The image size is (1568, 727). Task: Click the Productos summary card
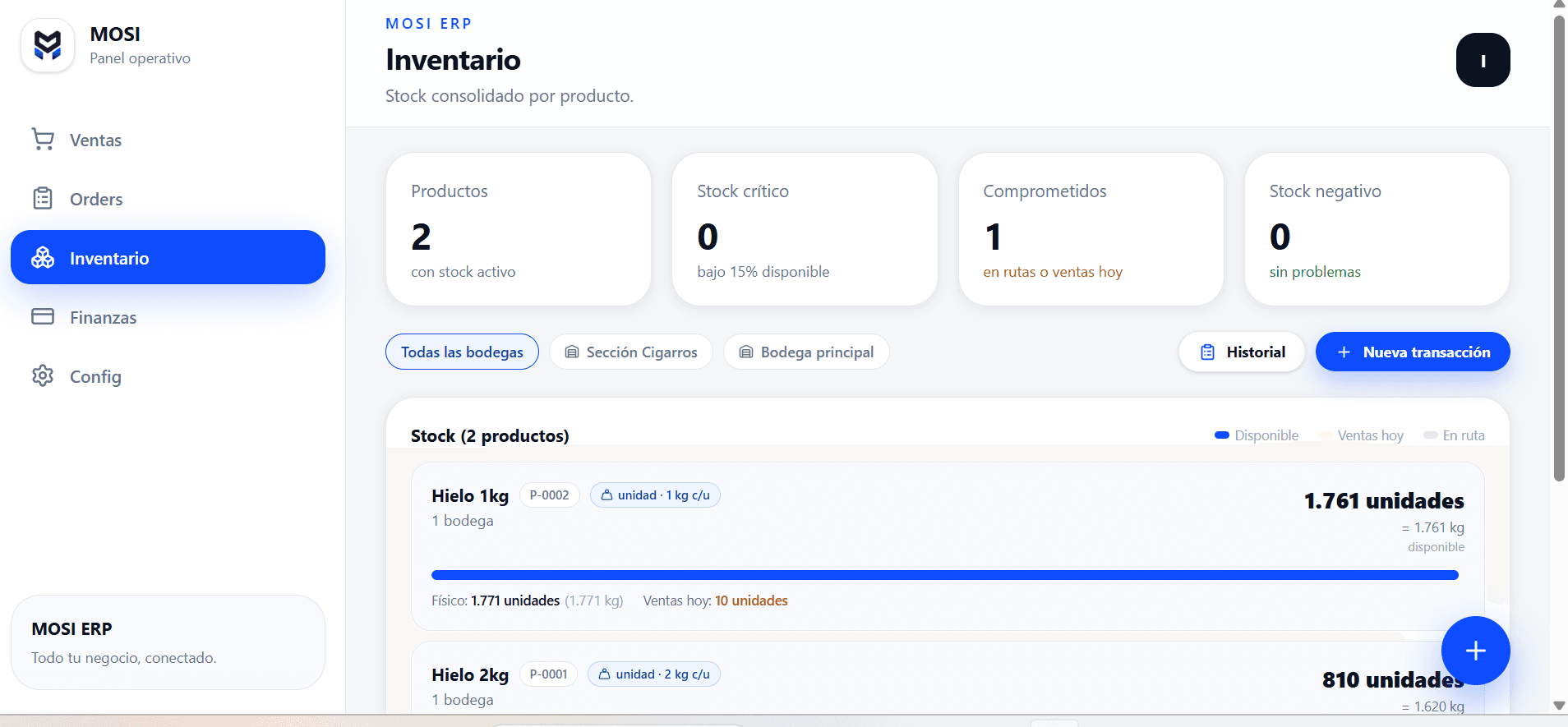coord(519,229)
